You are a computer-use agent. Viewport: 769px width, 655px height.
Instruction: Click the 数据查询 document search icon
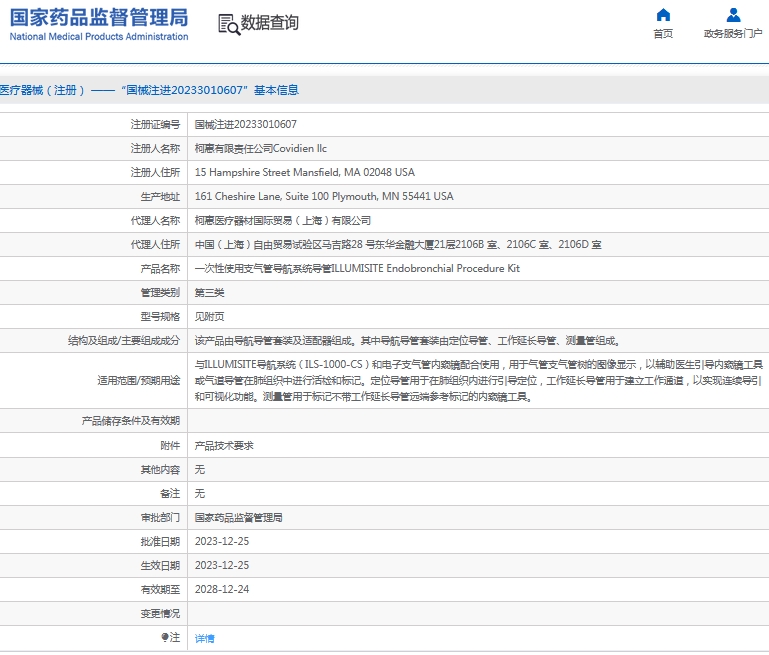[x=228, y=25]
